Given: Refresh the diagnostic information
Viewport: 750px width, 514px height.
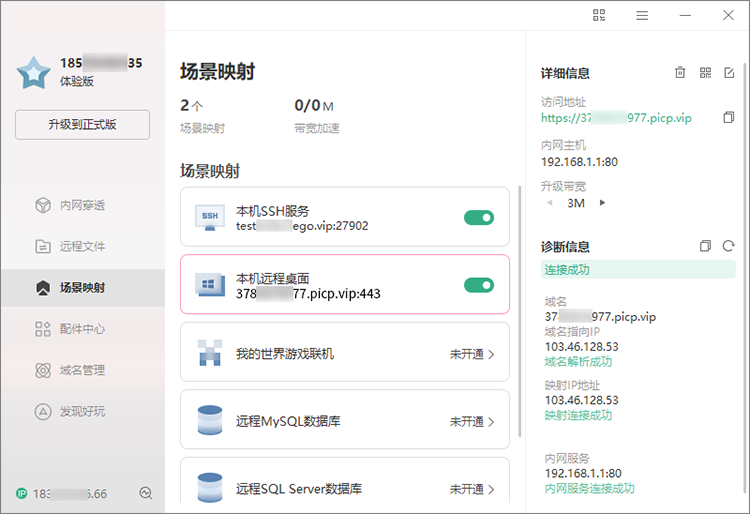Looking at the screenshot, I should (x=729, y=246).
